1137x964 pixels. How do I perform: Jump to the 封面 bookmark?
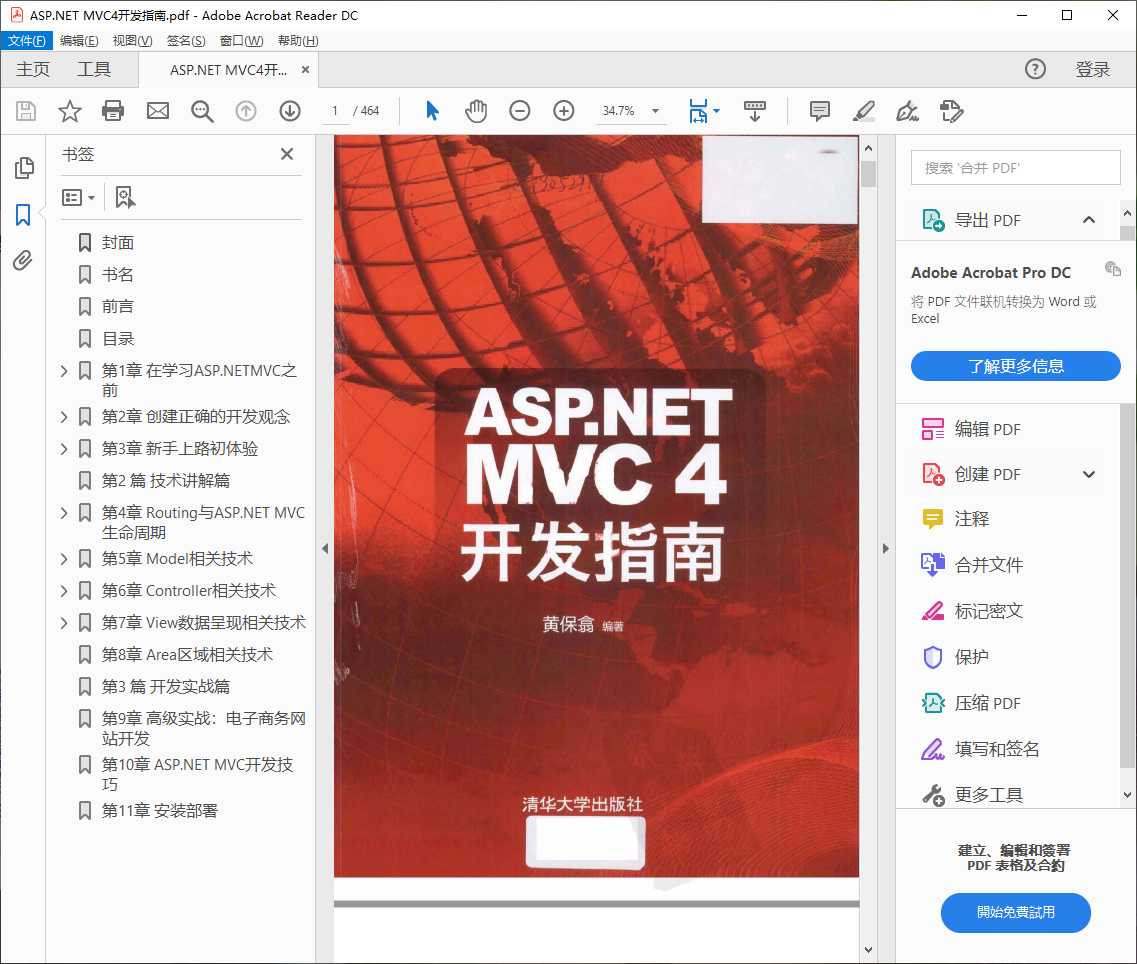click(x=117, y=243)
